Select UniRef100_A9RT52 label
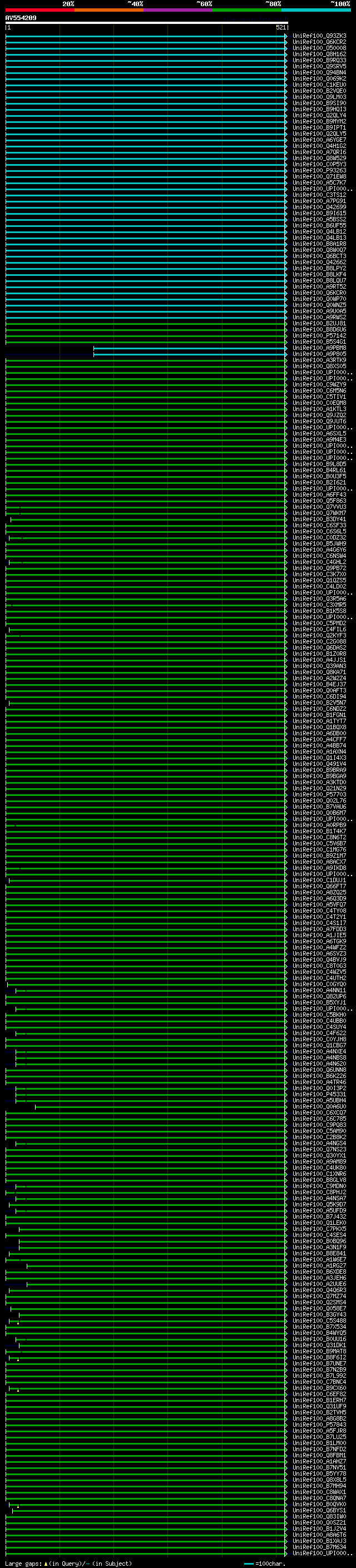 (x=319, y=286)
